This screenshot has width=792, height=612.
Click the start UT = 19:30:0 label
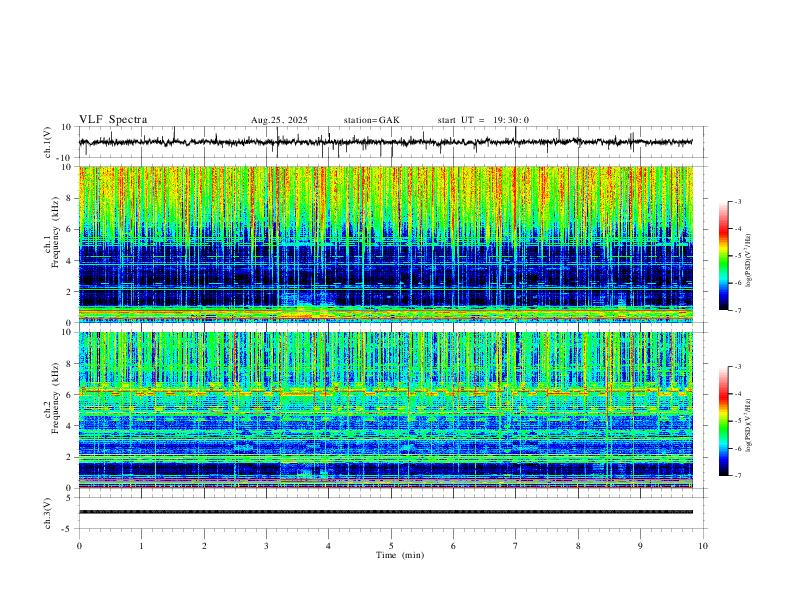(x=483, y=120)
